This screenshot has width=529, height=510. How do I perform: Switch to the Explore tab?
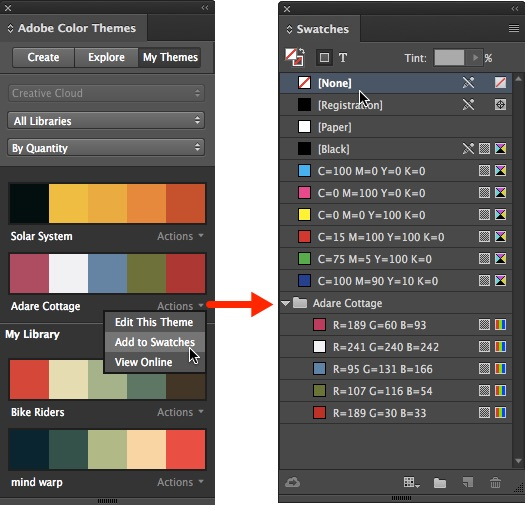click(106, 57)
